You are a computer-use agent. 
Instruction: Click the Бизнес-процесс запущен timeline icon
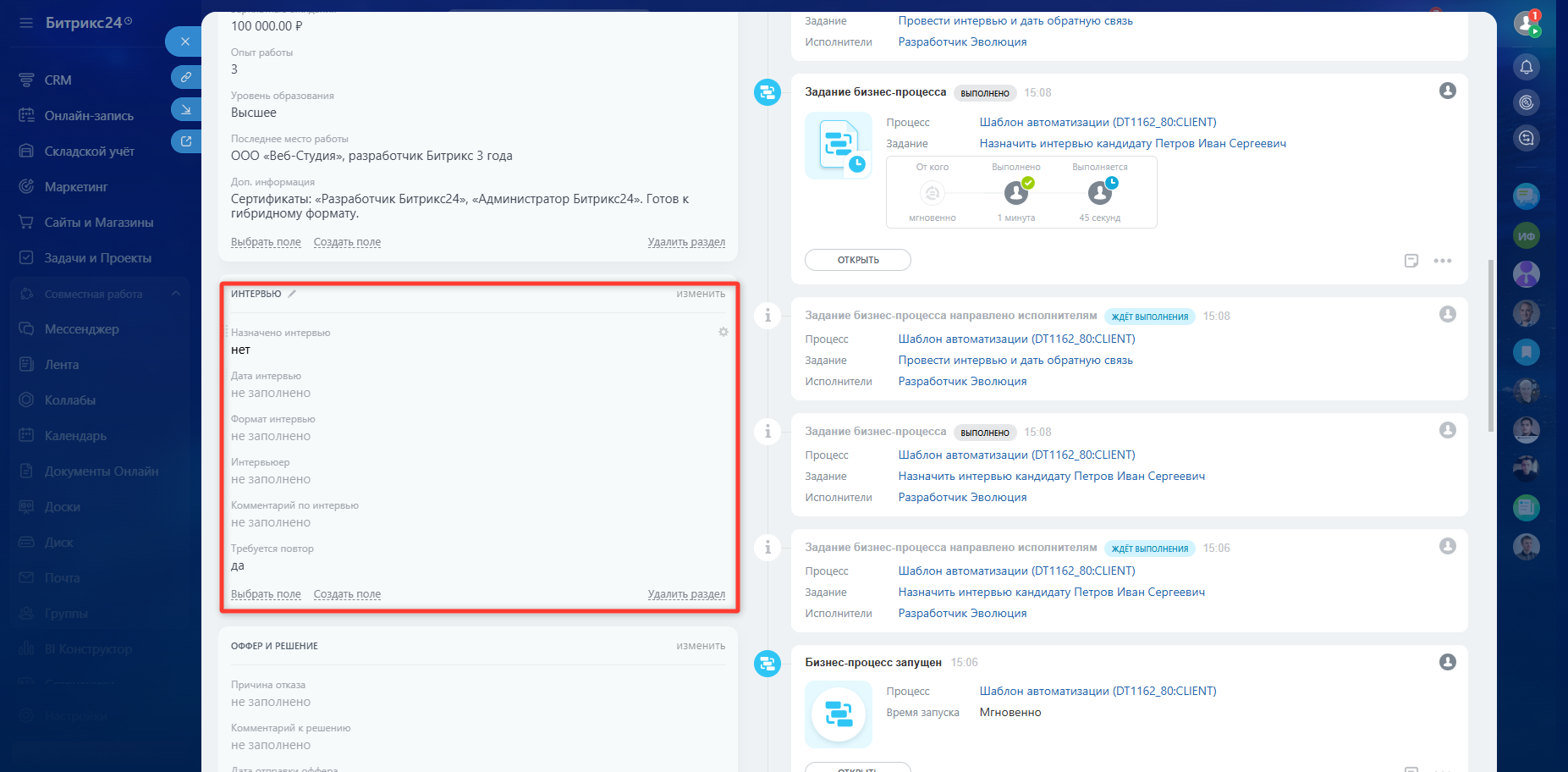pos(767,663)
